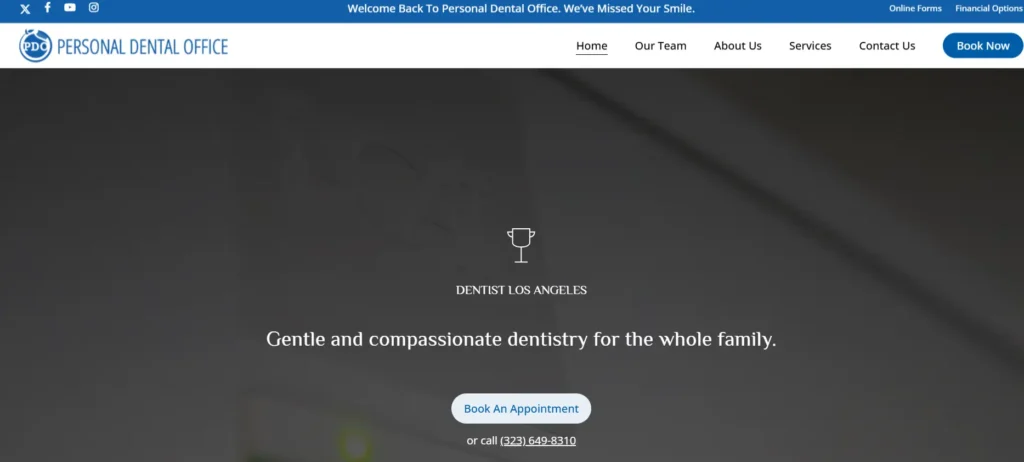Open Financial Options in the top bar

click(988, 9)
